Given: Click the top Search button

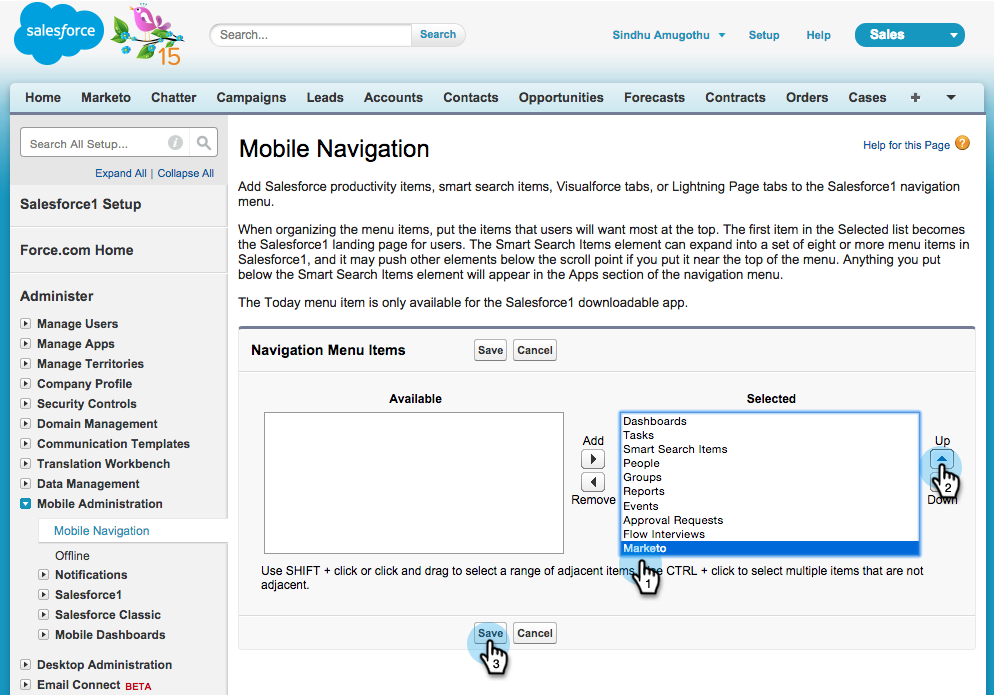Looking at the screenshot, I should 438,34.
